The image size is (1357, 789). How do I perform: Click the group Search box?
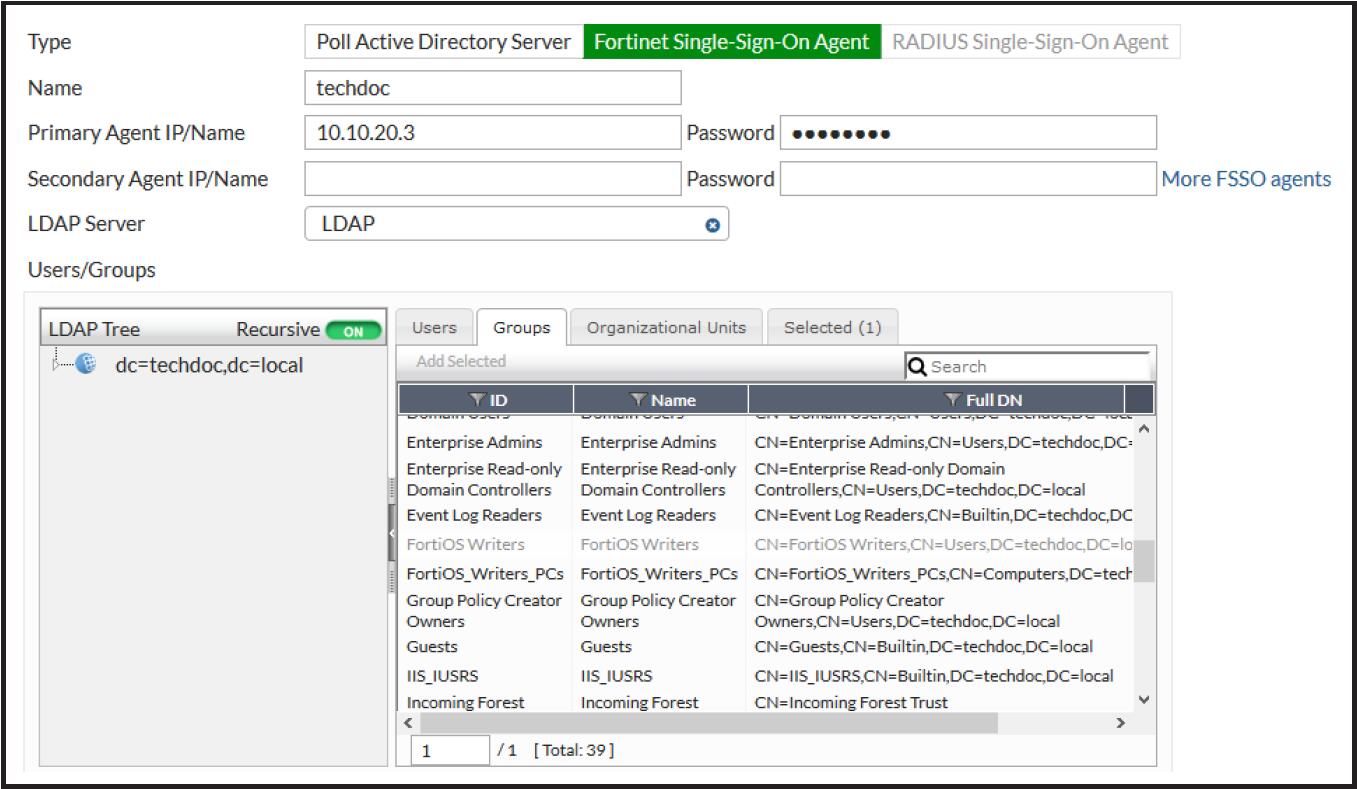(1028, 366)
